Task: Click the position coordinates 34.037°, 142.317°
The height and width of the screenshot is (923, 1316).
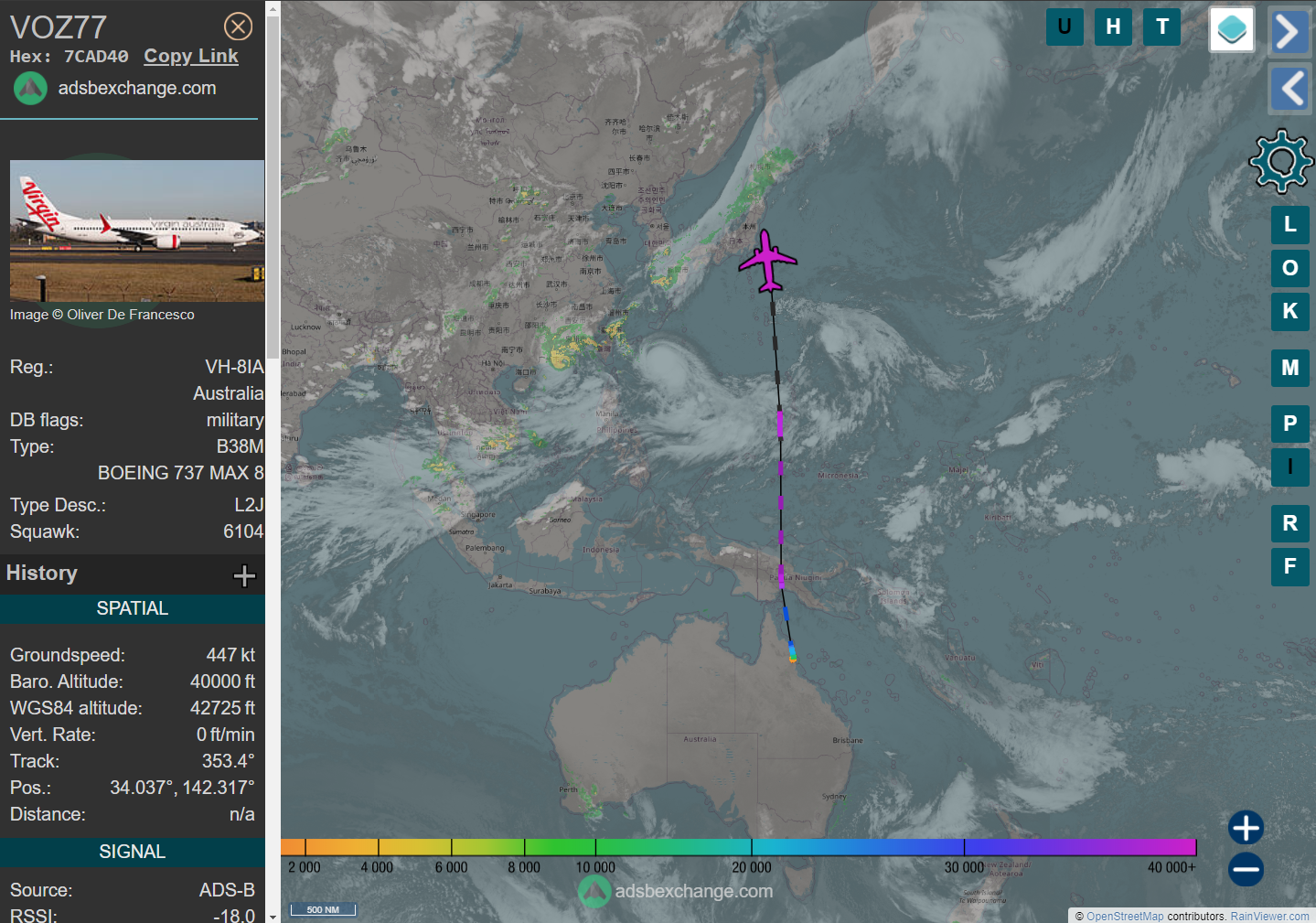Action: point(182,788)
